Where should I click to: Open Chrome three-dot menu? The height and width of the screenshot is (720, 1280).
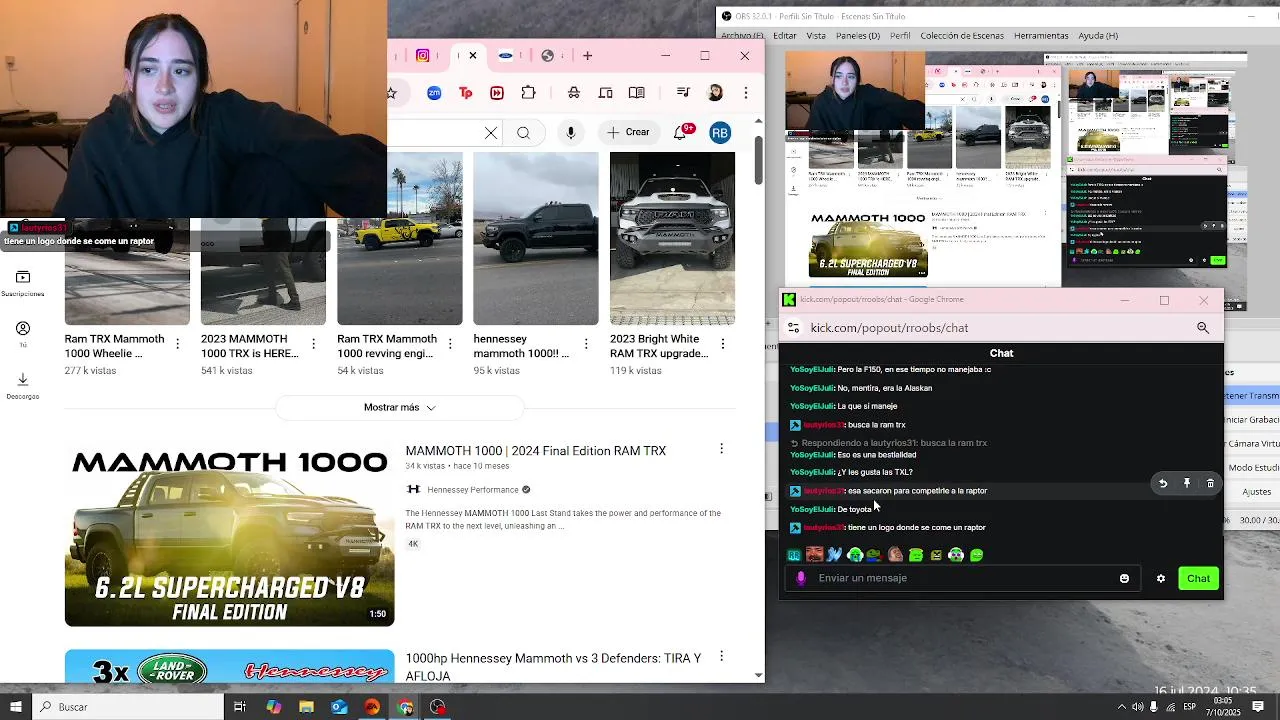[x=745, y=93]
